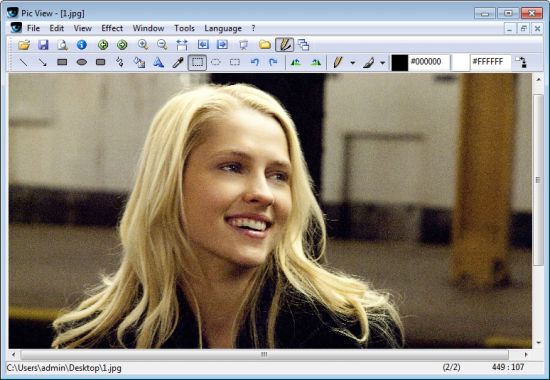Select the dashed rounded selection tool
This screenshot has width=550, height=380.
tap(235, 62)
